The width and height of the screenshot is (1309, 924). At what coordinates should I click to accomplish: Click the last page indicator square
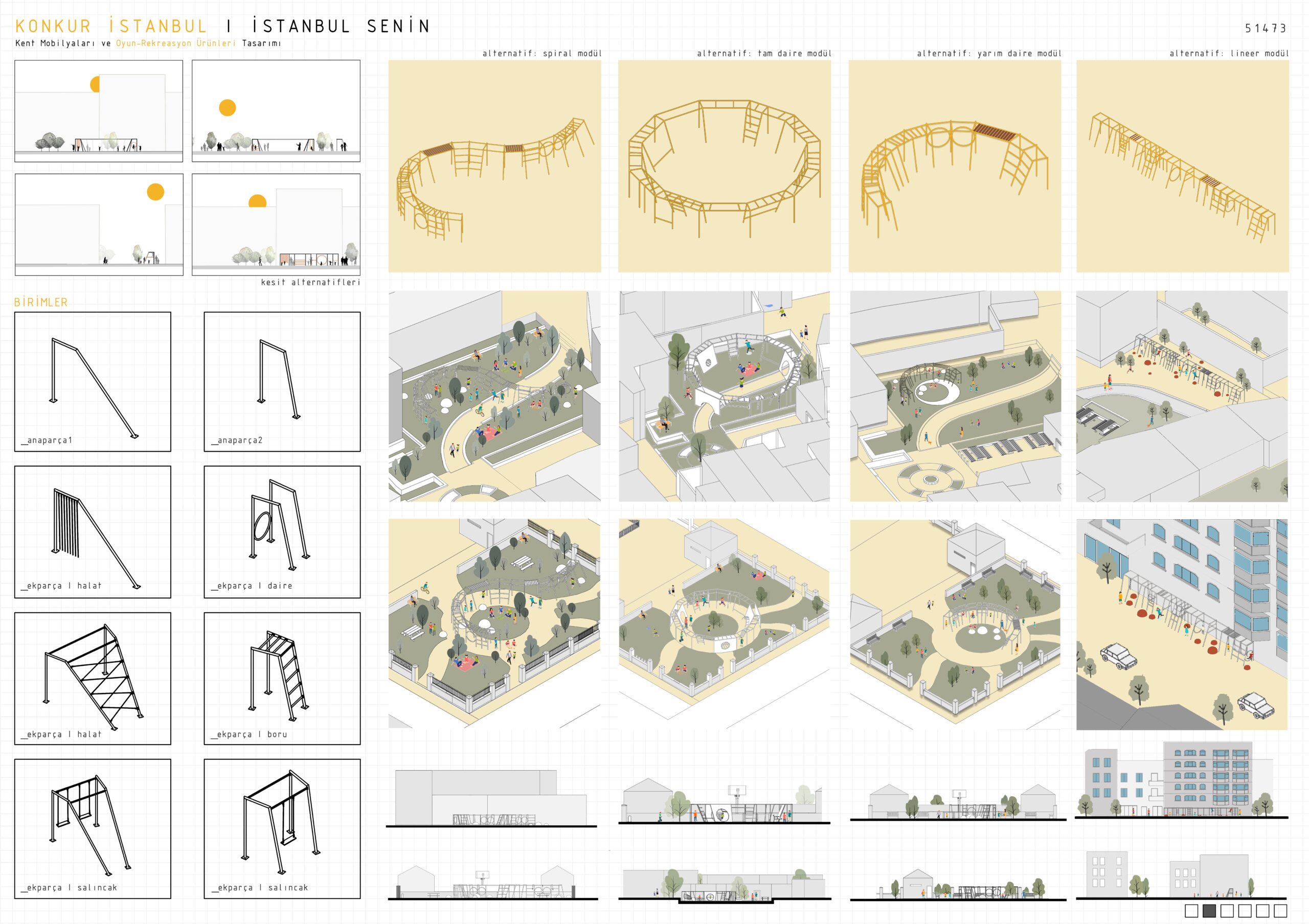coord(1280,910)
